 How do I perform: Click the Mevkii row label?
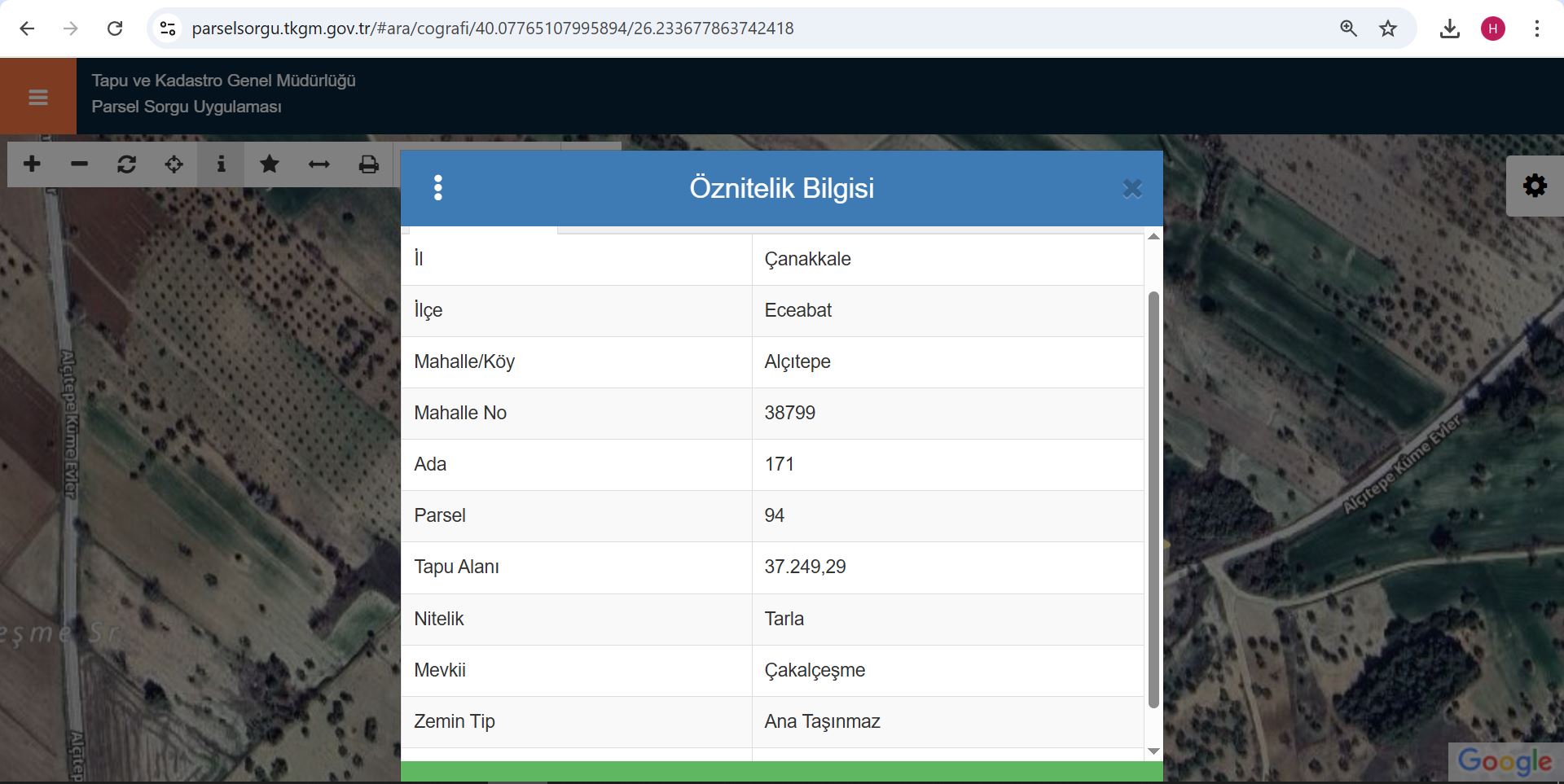440,670
